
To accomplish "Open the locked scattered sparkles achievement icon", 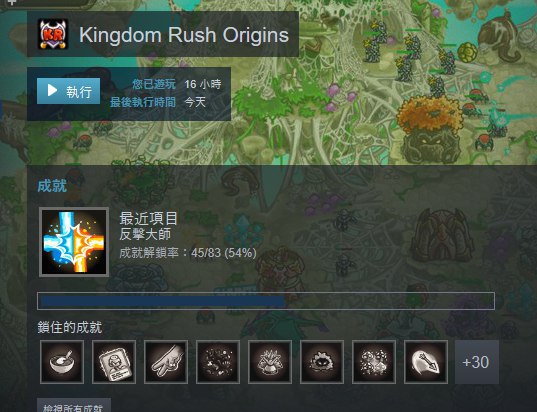I will click(x=218, y=362).
